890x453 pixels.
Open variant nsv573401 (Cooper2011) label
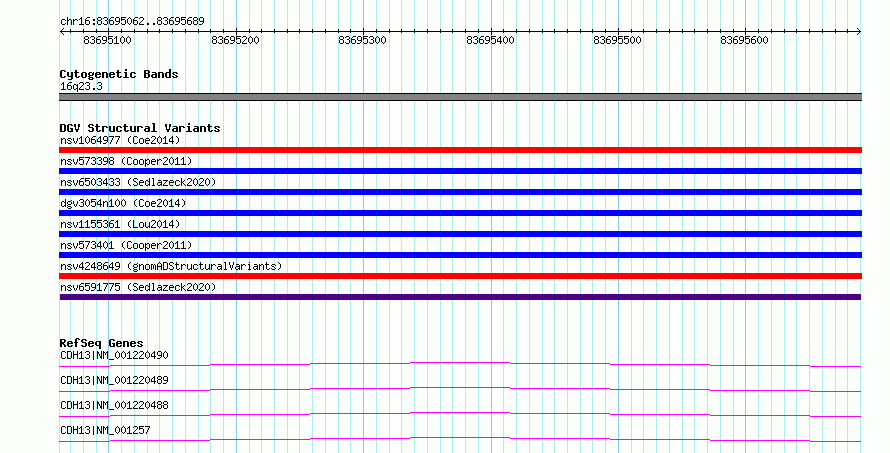126,245
